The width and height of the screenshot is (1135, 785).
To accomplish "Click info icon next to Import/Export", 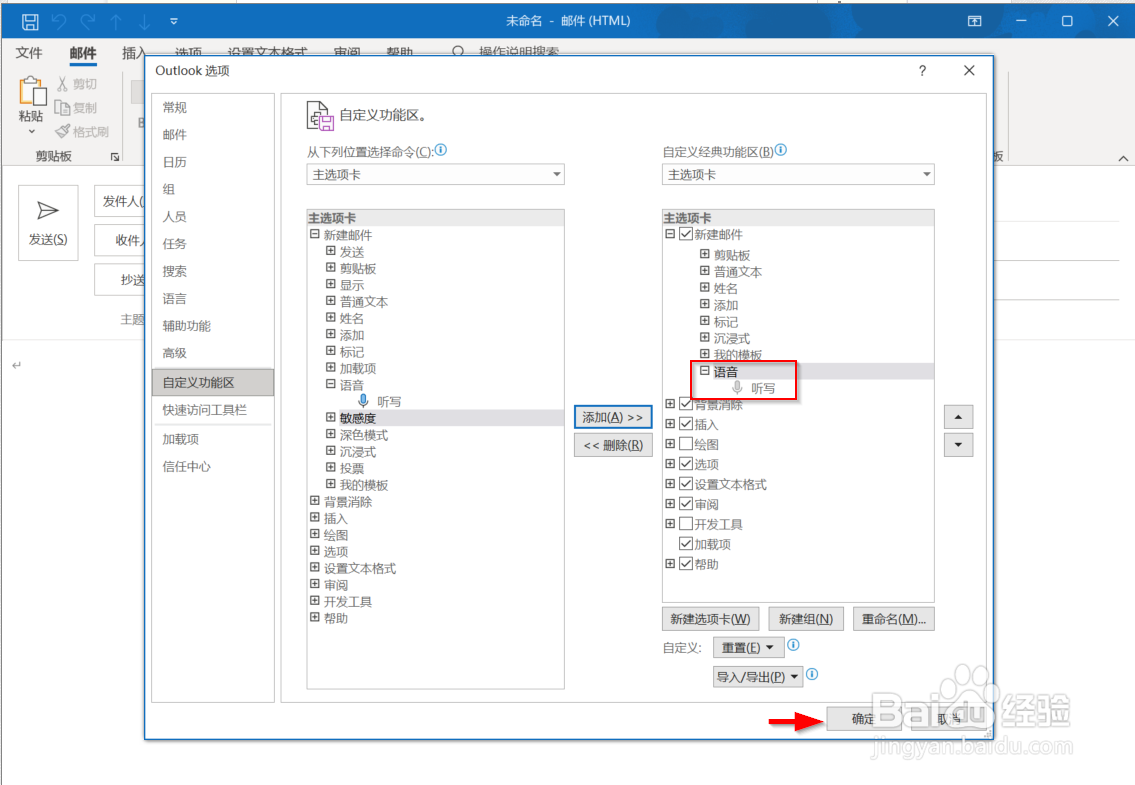I will [x=812, y=674].
